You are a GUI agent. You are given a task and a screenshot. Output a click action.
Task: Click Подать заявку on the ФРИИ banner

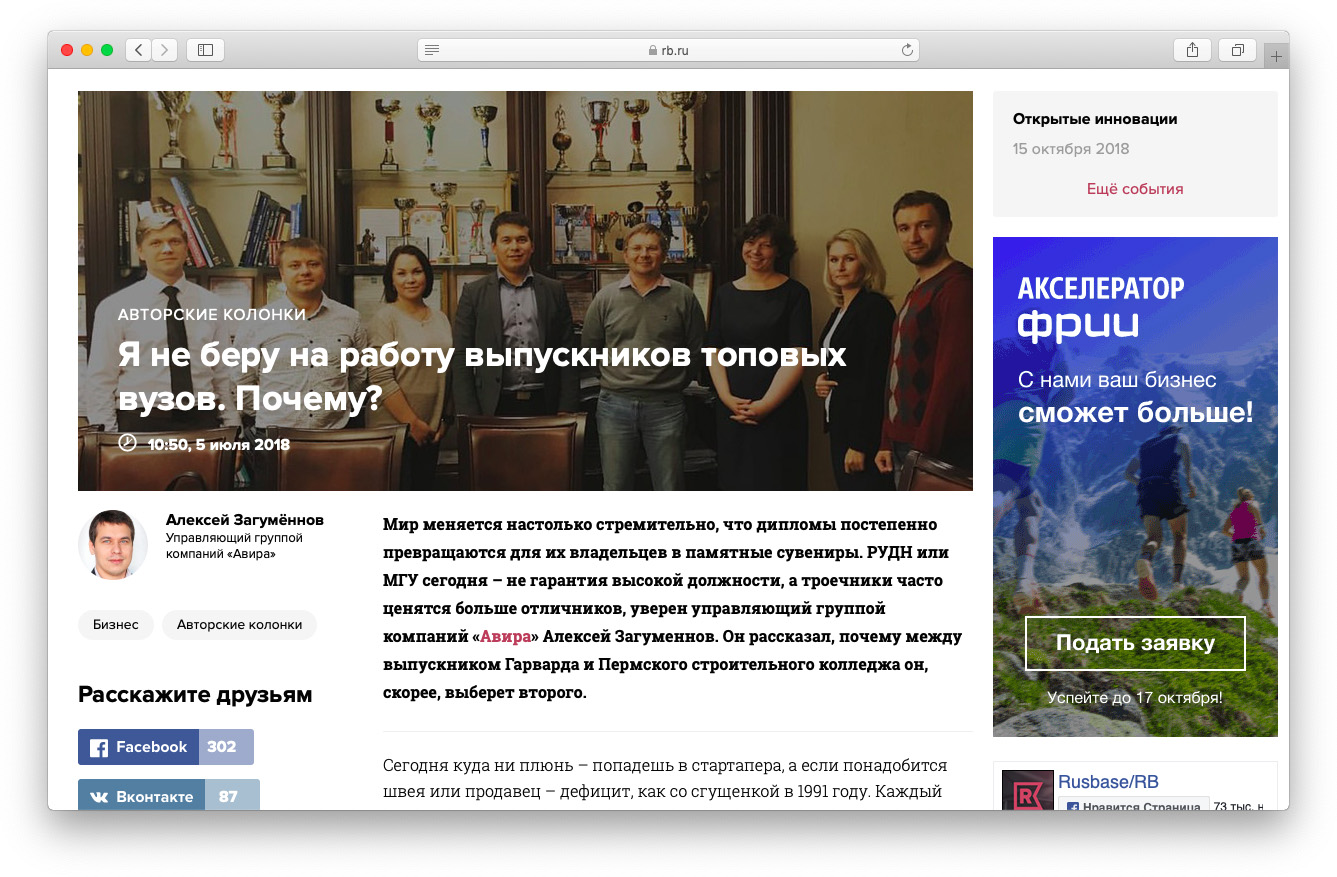pos(1135,643)
